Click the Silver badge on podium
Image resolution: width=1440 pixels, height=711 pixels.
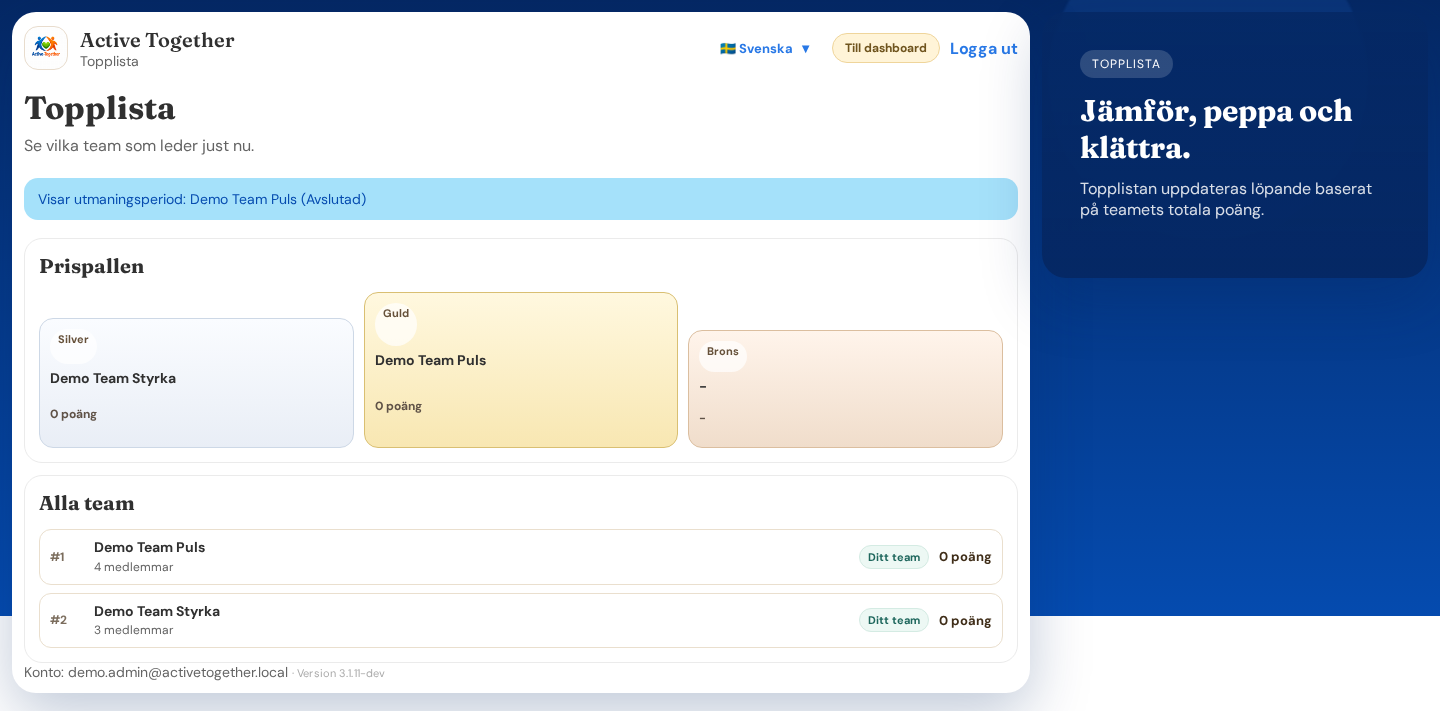[73, 340]
